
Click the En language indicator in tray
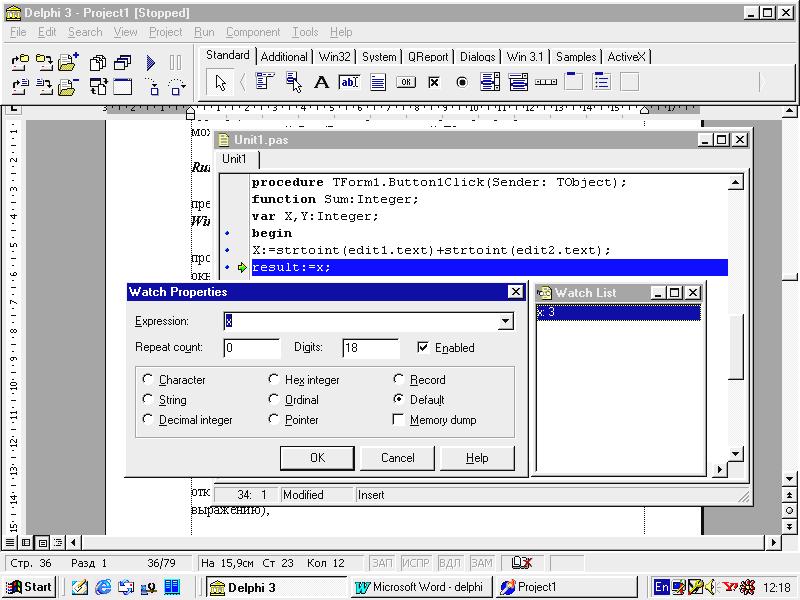click(x=661, y=587)
